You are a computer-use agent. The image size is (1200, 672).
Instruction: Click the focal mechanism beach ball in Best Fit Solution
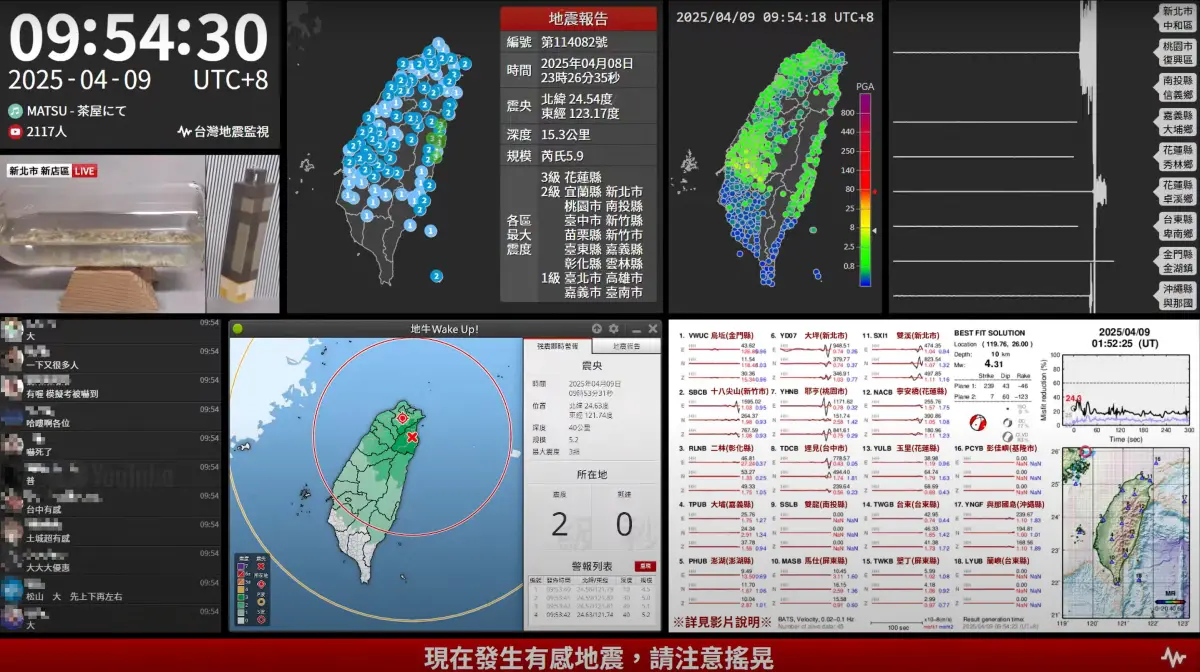(978, 423)
